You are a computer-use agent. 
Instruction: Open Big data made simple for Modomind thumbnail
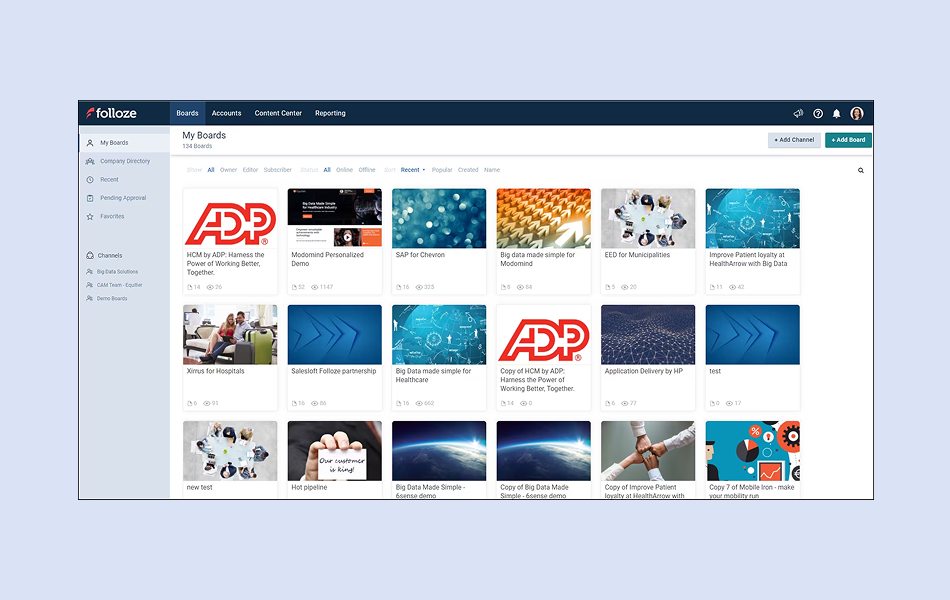(x=543, y=218)
